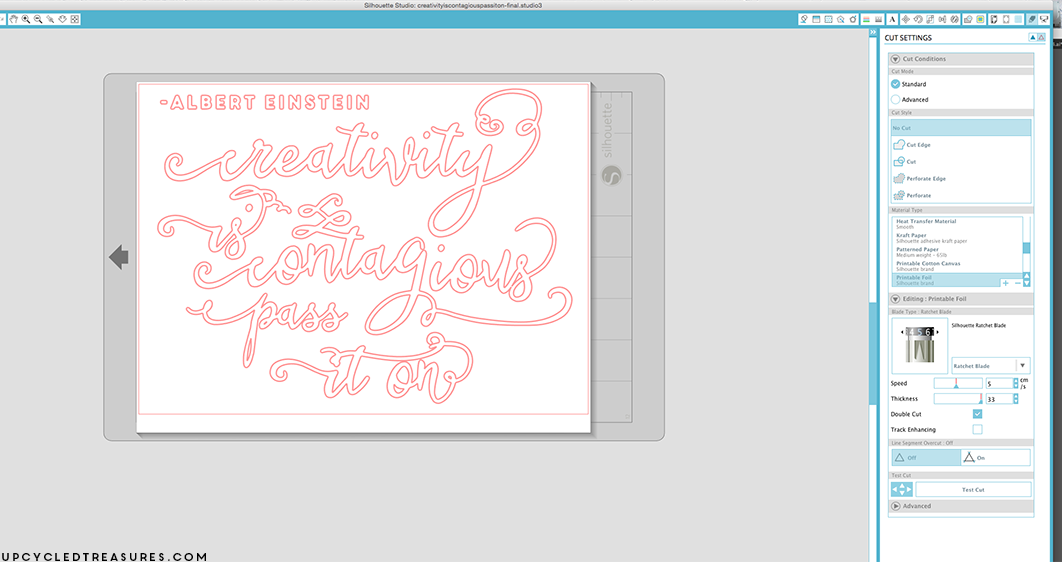This screenshot has height=562, width=1062.
Task: Collapse the Cut Conditions section
Action: pos(895,59)
